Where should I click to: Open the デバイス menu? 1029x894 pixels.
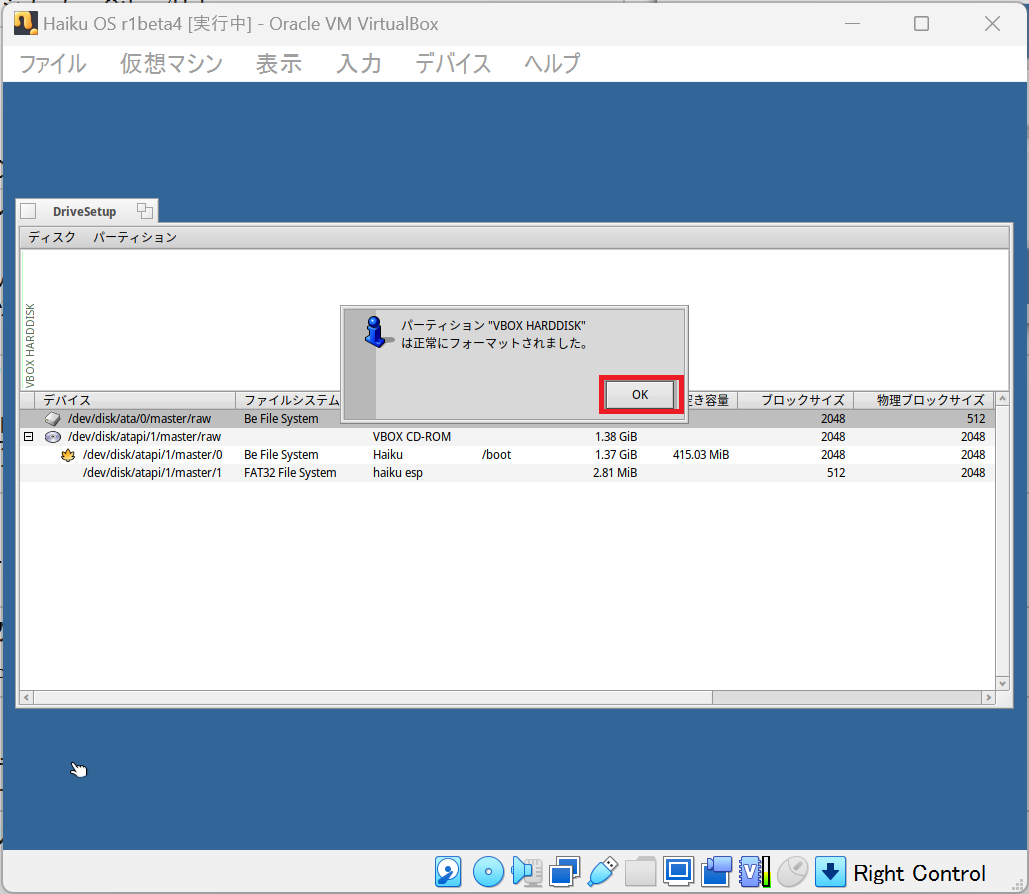pyautogui.click(x=453, y=64)
